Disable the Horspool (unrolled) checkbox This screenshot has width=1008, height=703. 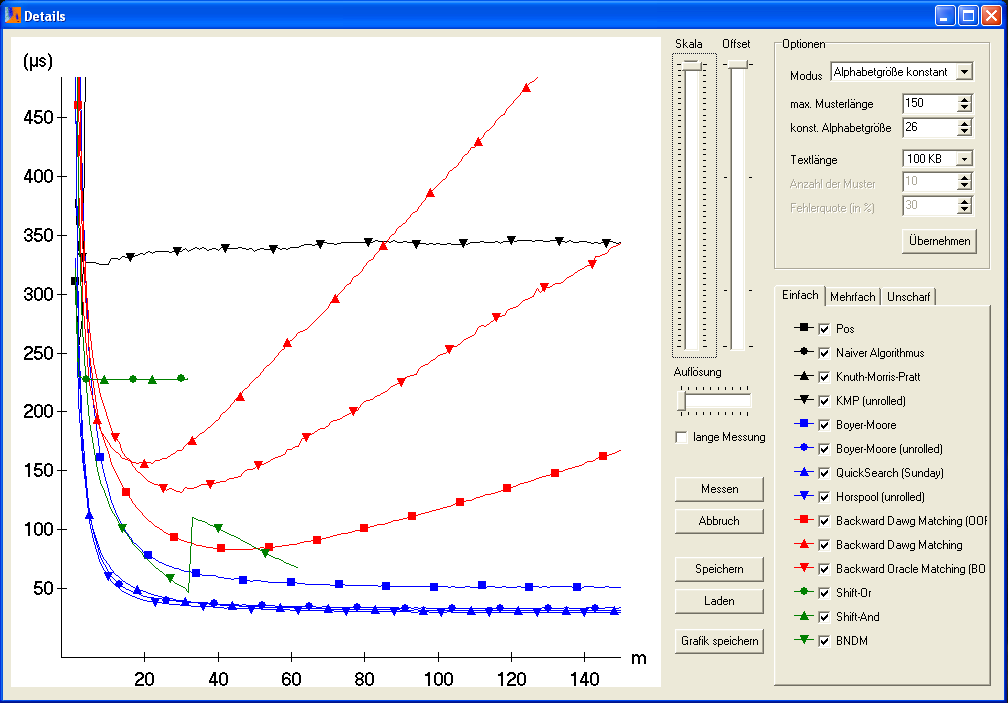pyautogui.click(x=825, y=497)
